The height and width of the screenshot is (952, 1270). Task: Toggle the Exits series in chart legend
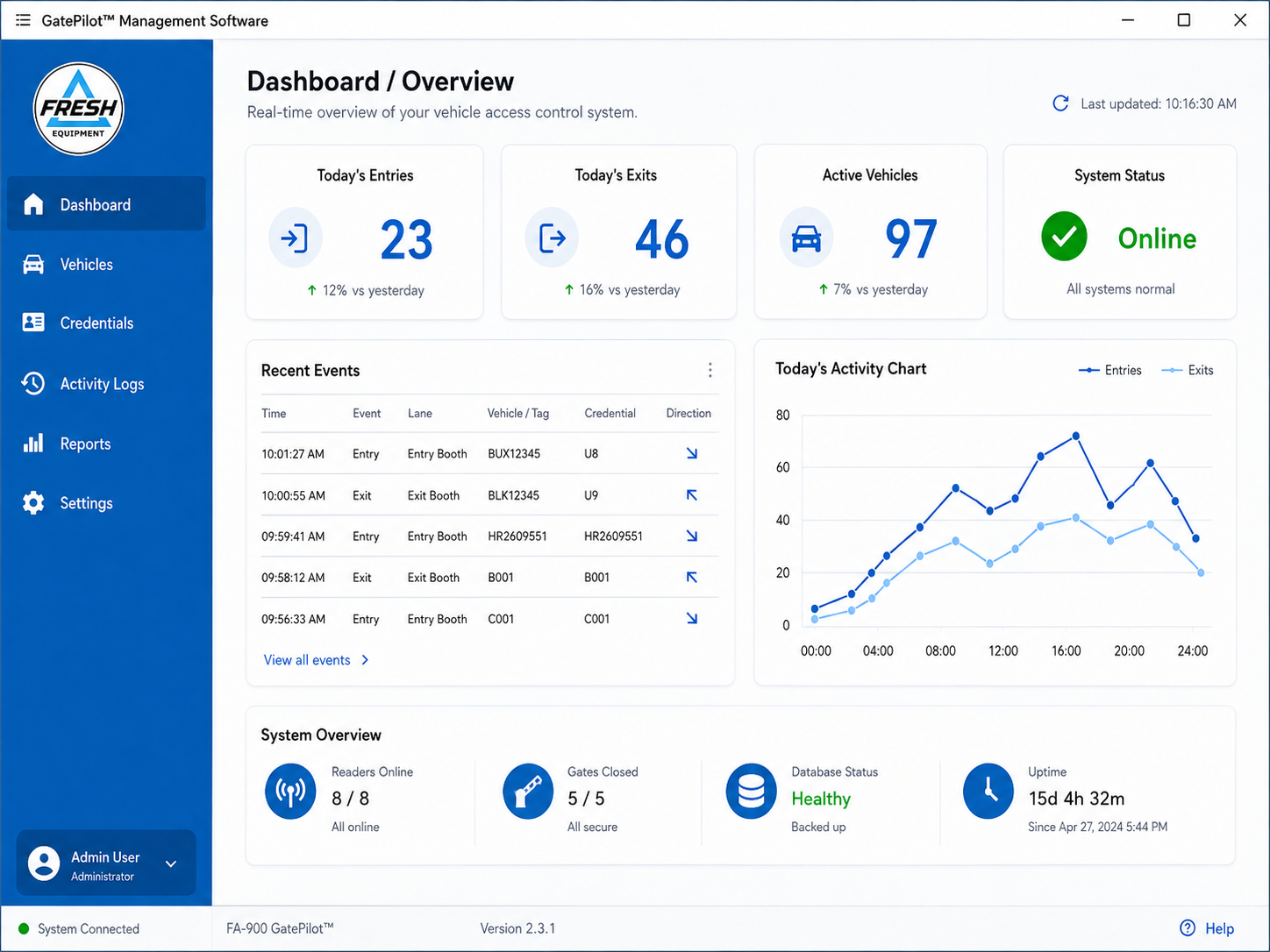1188,371
